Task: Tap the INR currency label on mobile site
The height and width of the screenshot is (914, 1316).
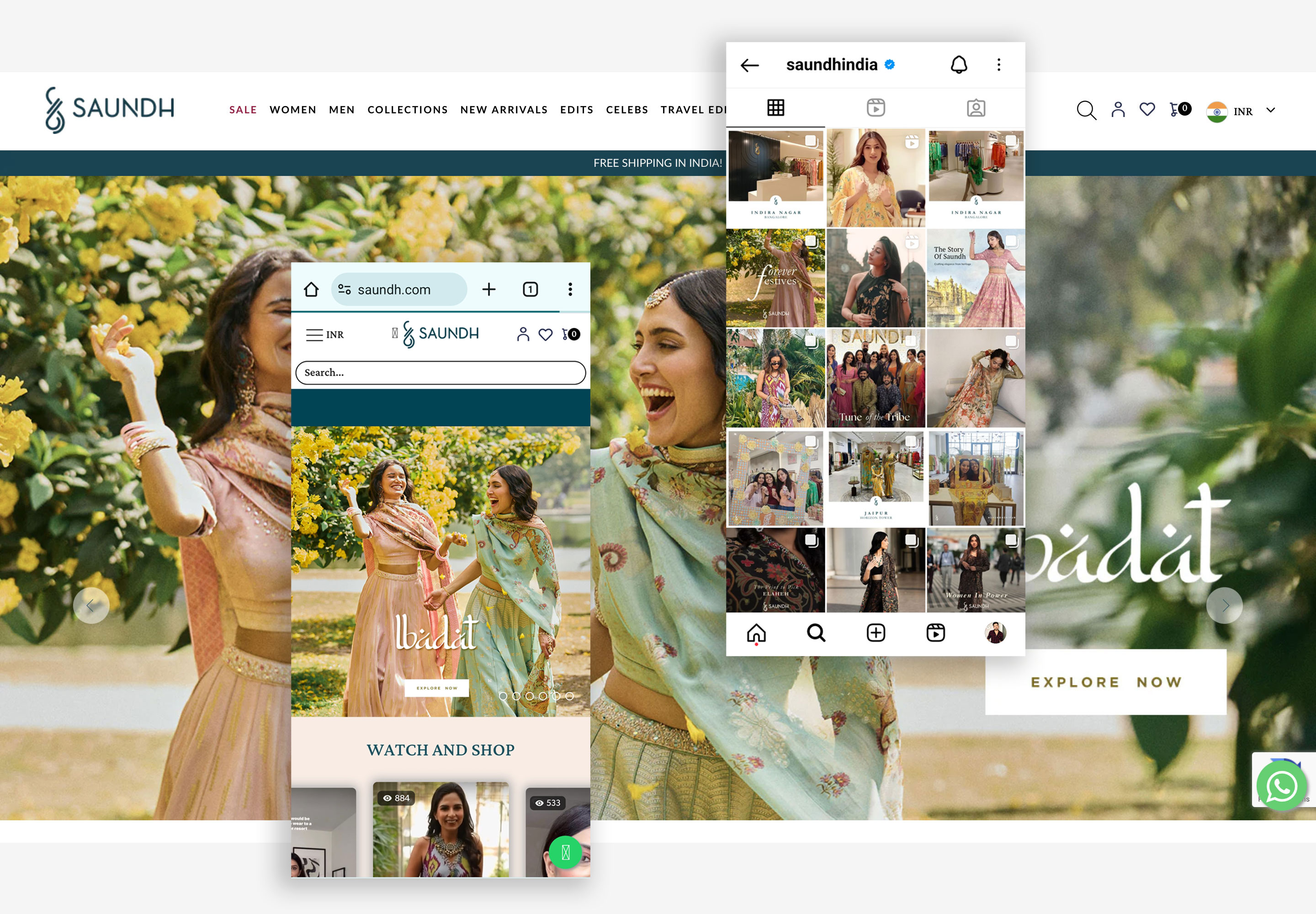Action: tap(335, 335)
